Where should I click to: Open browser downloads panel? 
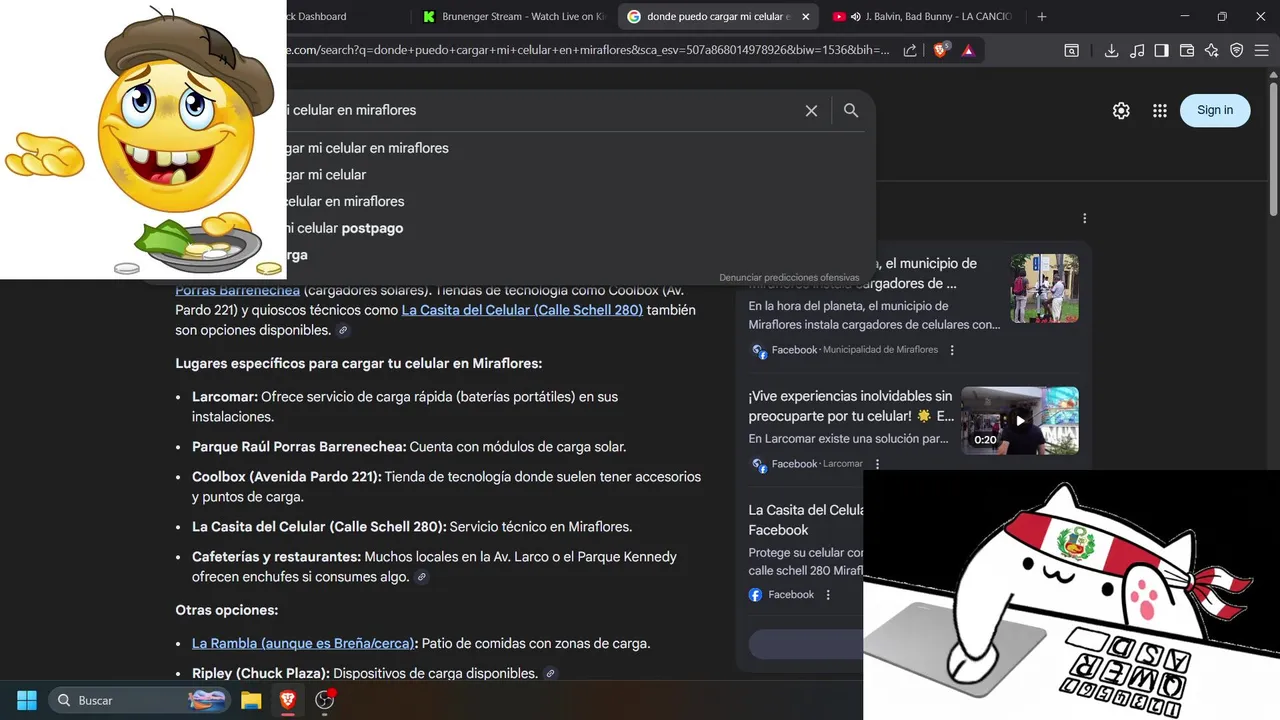pyautogui.click(x=1111, y=50)
